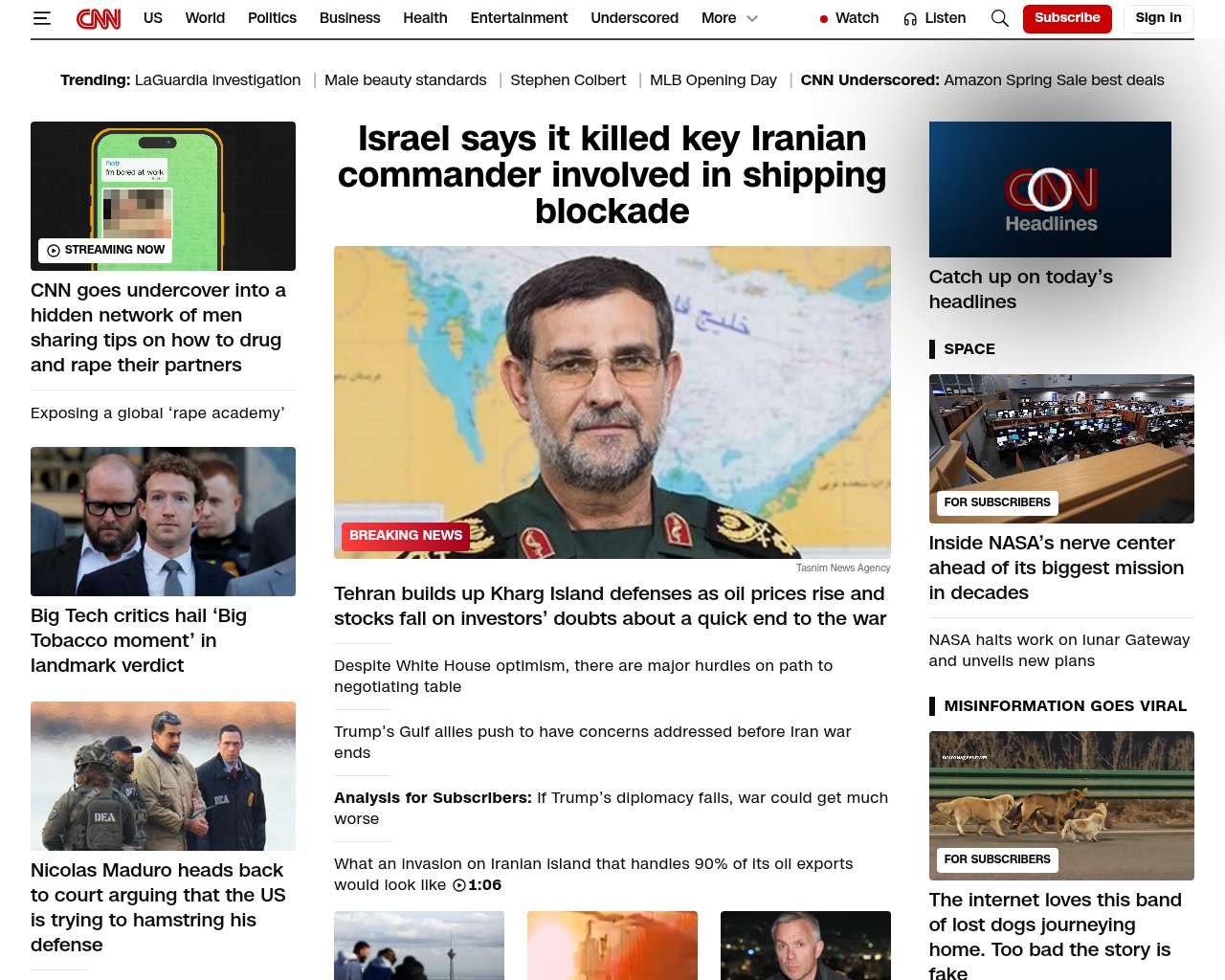
Task: Click the Breaking News label
Action: pyautogui.click(x=406, y=536)
